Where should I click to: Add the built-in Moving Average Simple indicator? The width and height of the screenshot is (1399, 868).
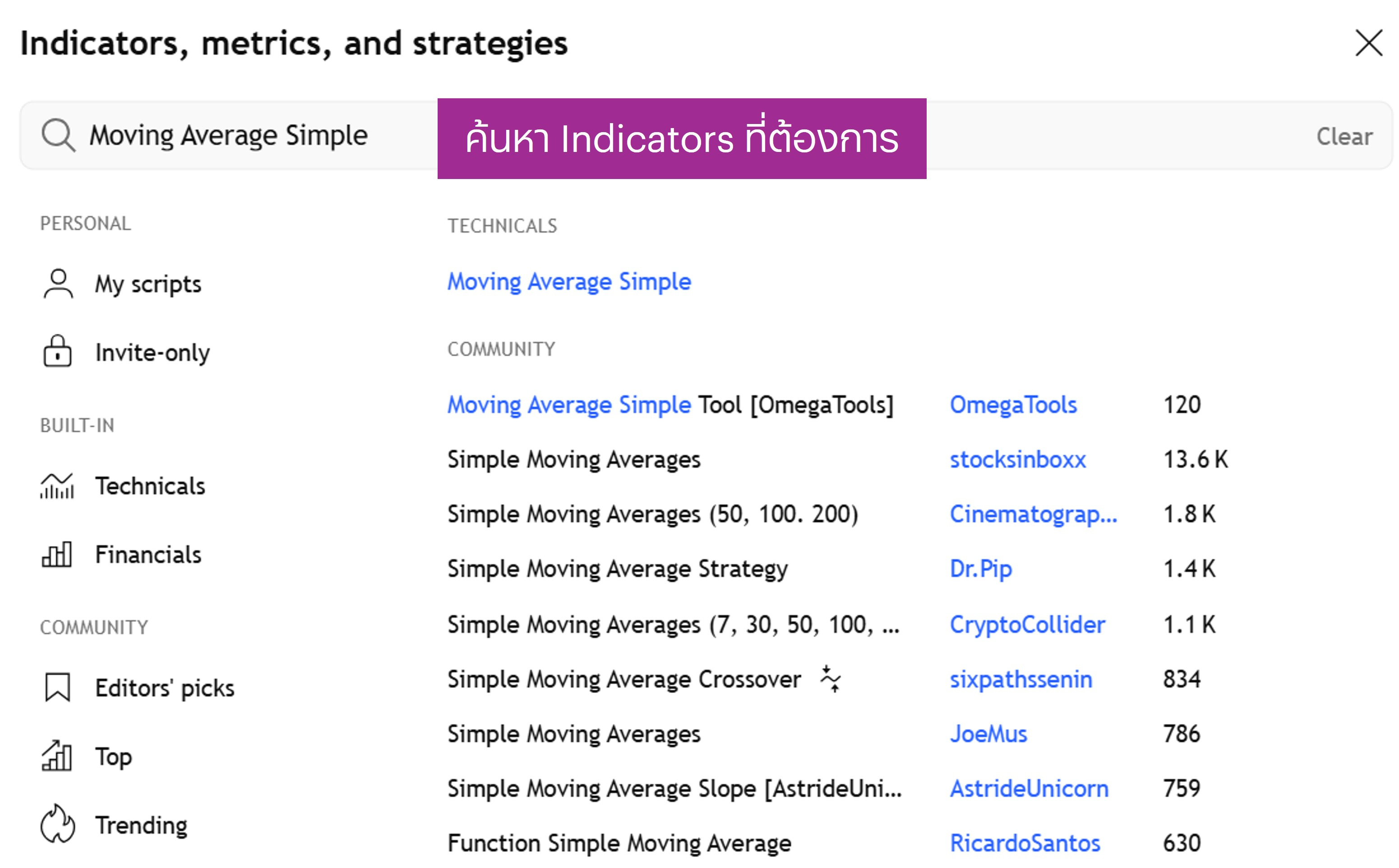(569, 282)
